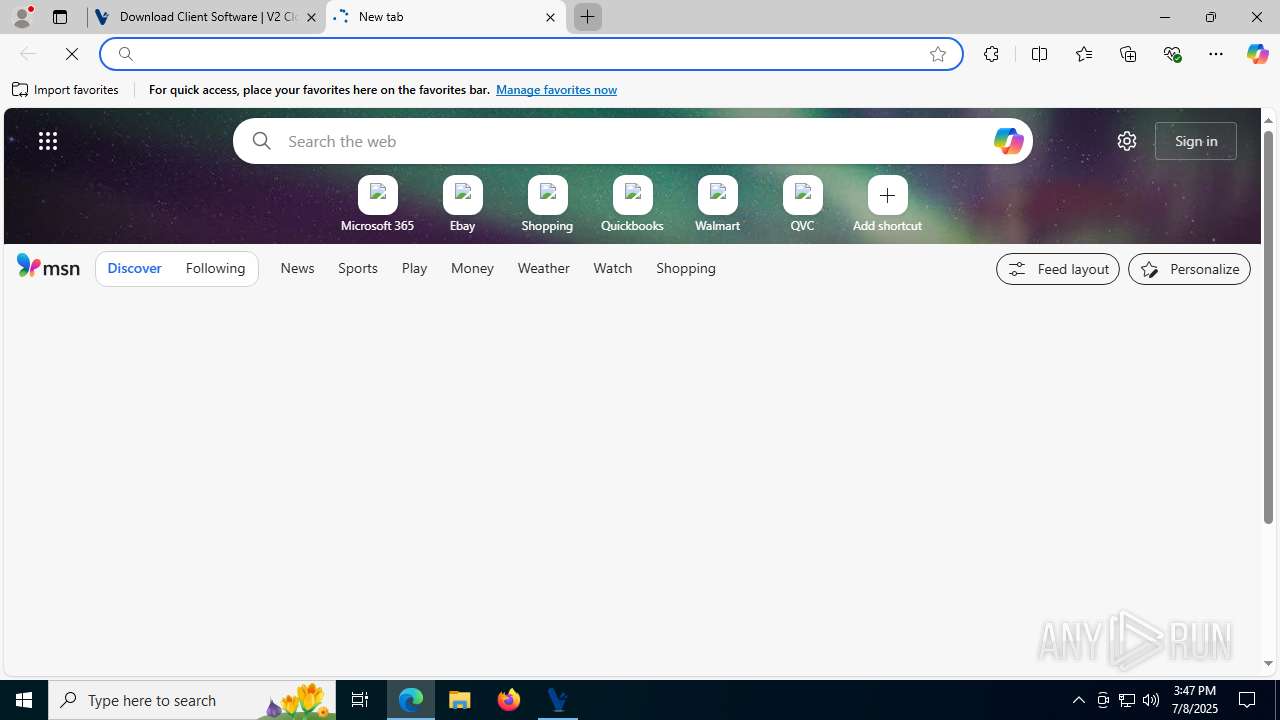Image resolution: width=1280 pixels, height=720 pixels.
Task: Open the Watch section
Action: pos(612,268)
